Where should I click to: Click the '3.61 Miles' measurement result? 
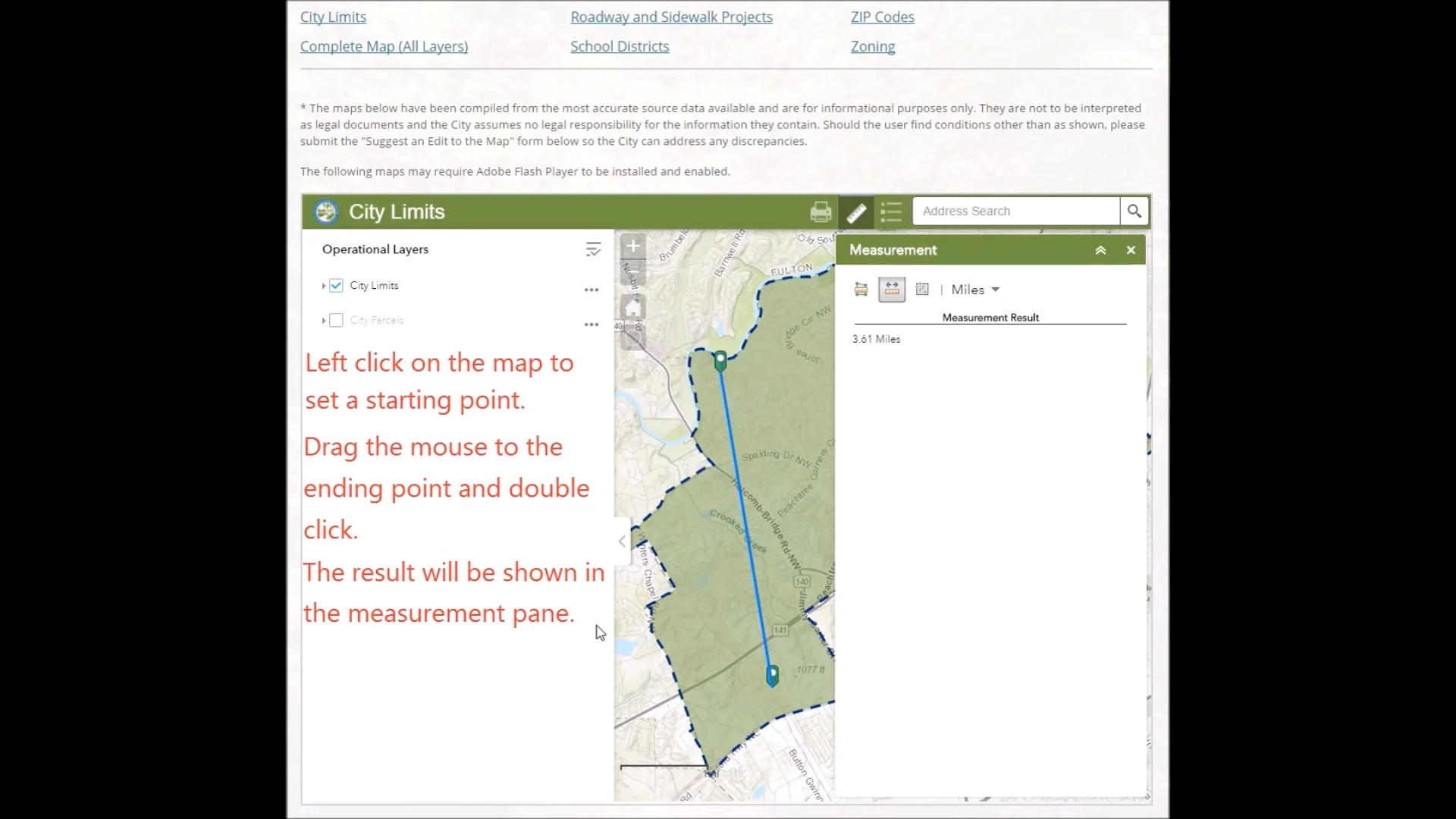coord(876,339)
